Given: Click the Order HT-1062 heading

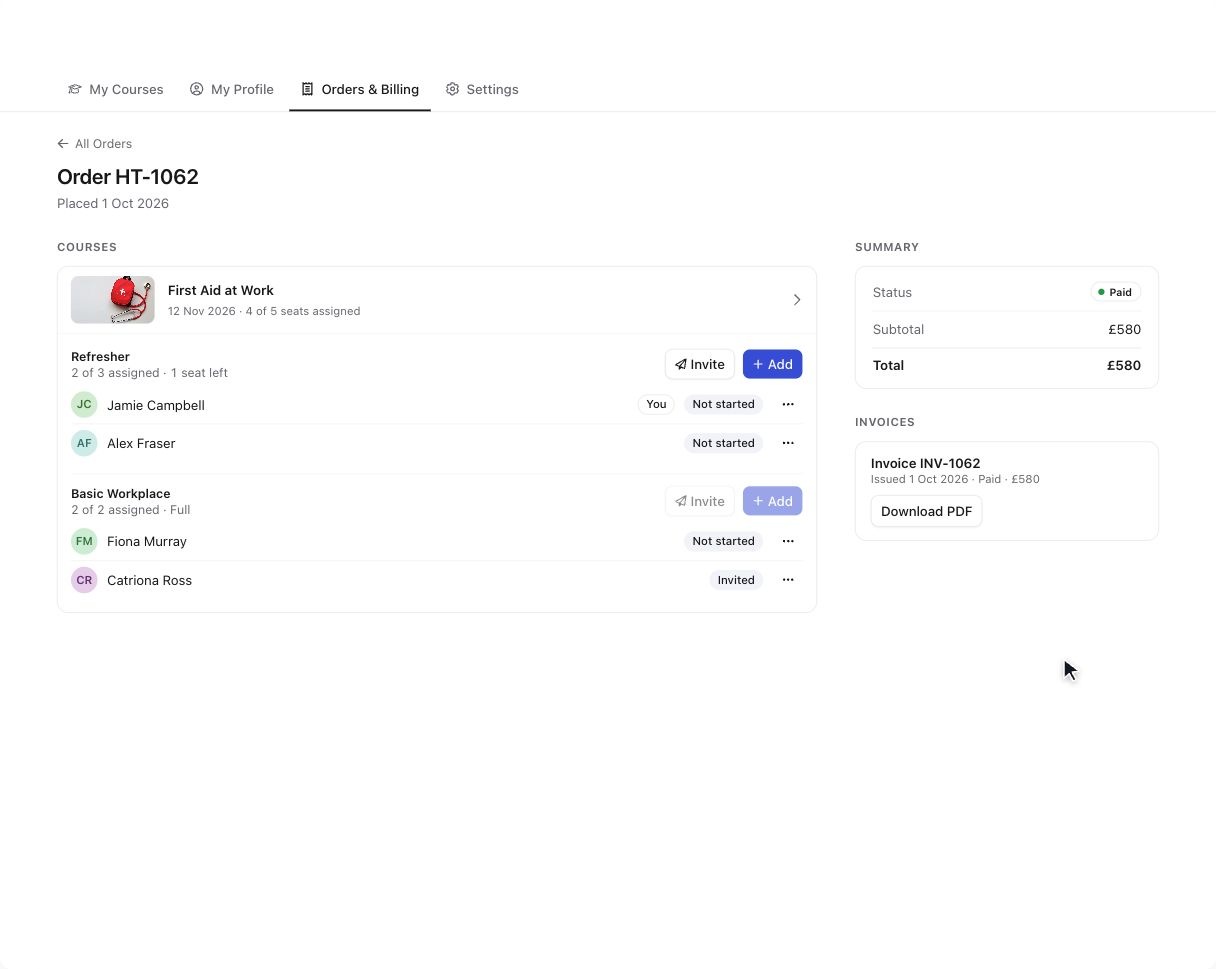Looking at the screenshot, I should (x=128, y=177).
